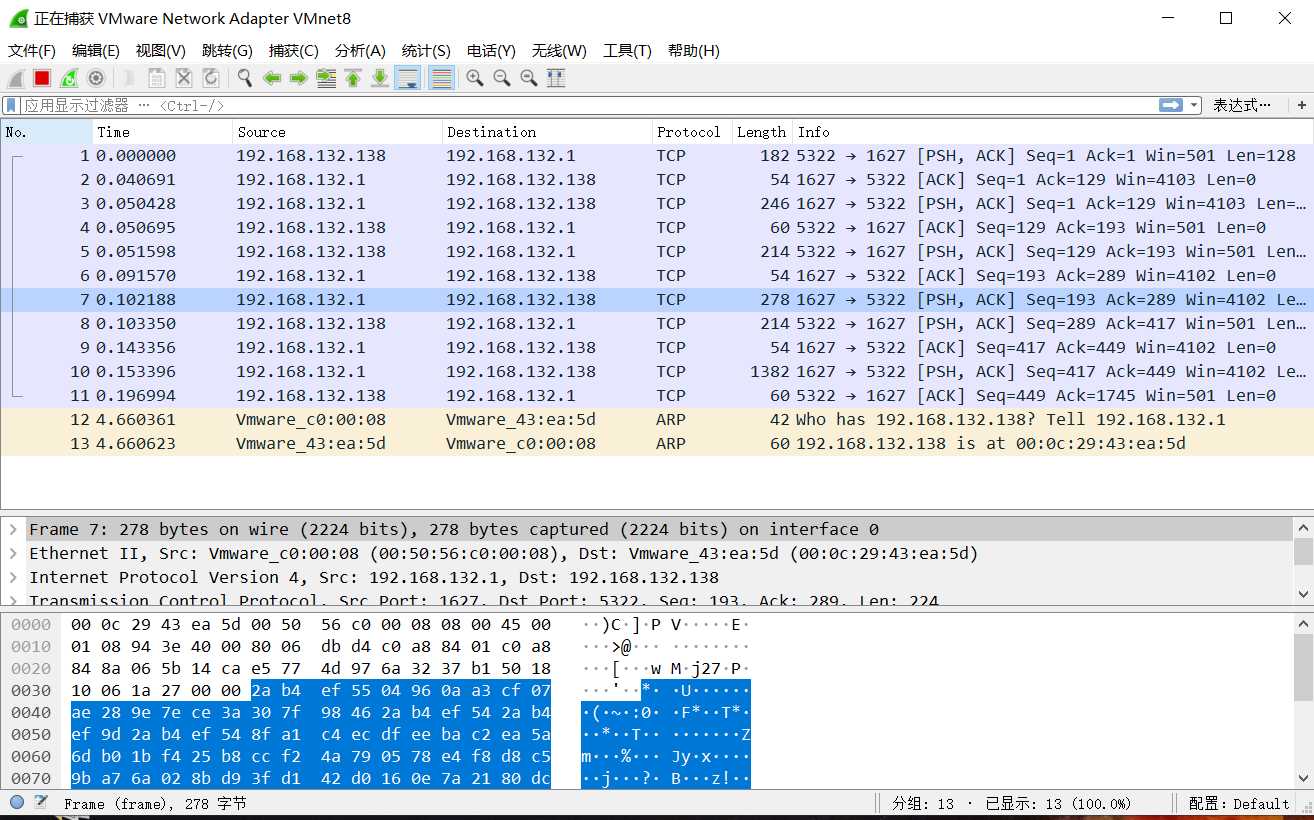The height and width of the screenshot is (820, 1314).
Task: Zoom in on main window text
Action: pyautogui.click(x=475, y=78)
